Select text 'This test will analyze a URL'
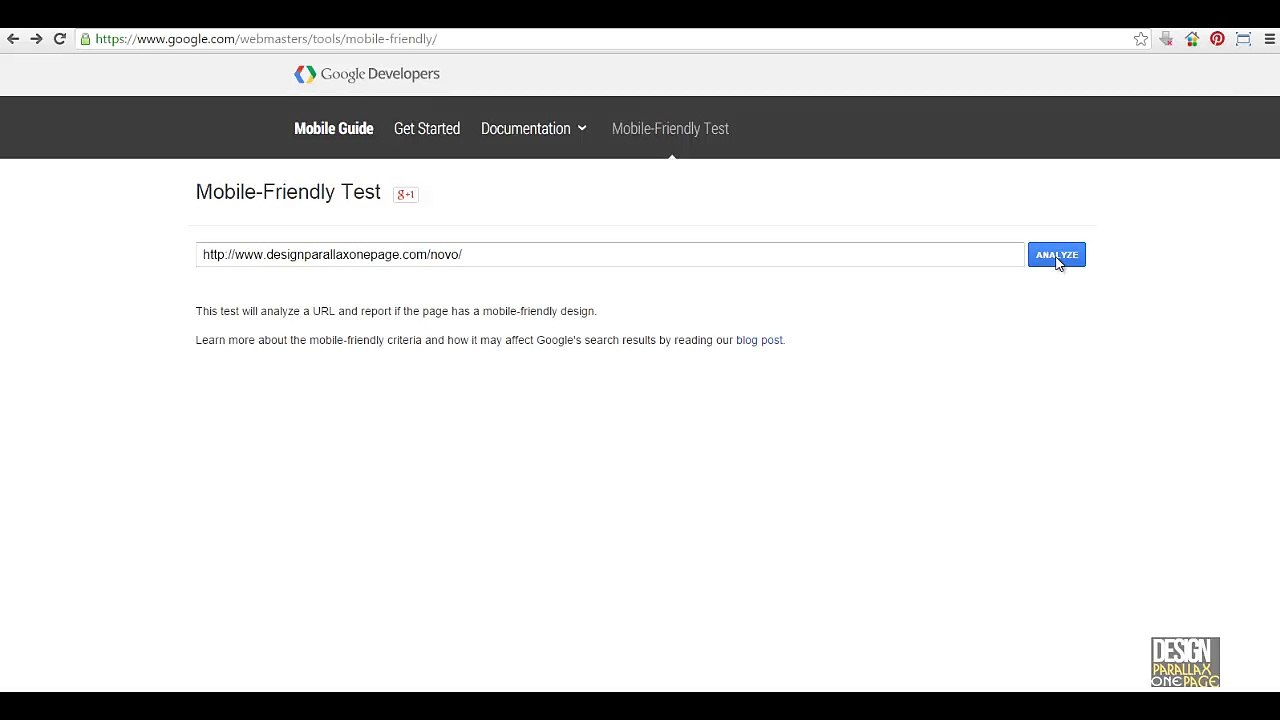The height and width of the screenshot is (720, 1280). pos(265,311)
